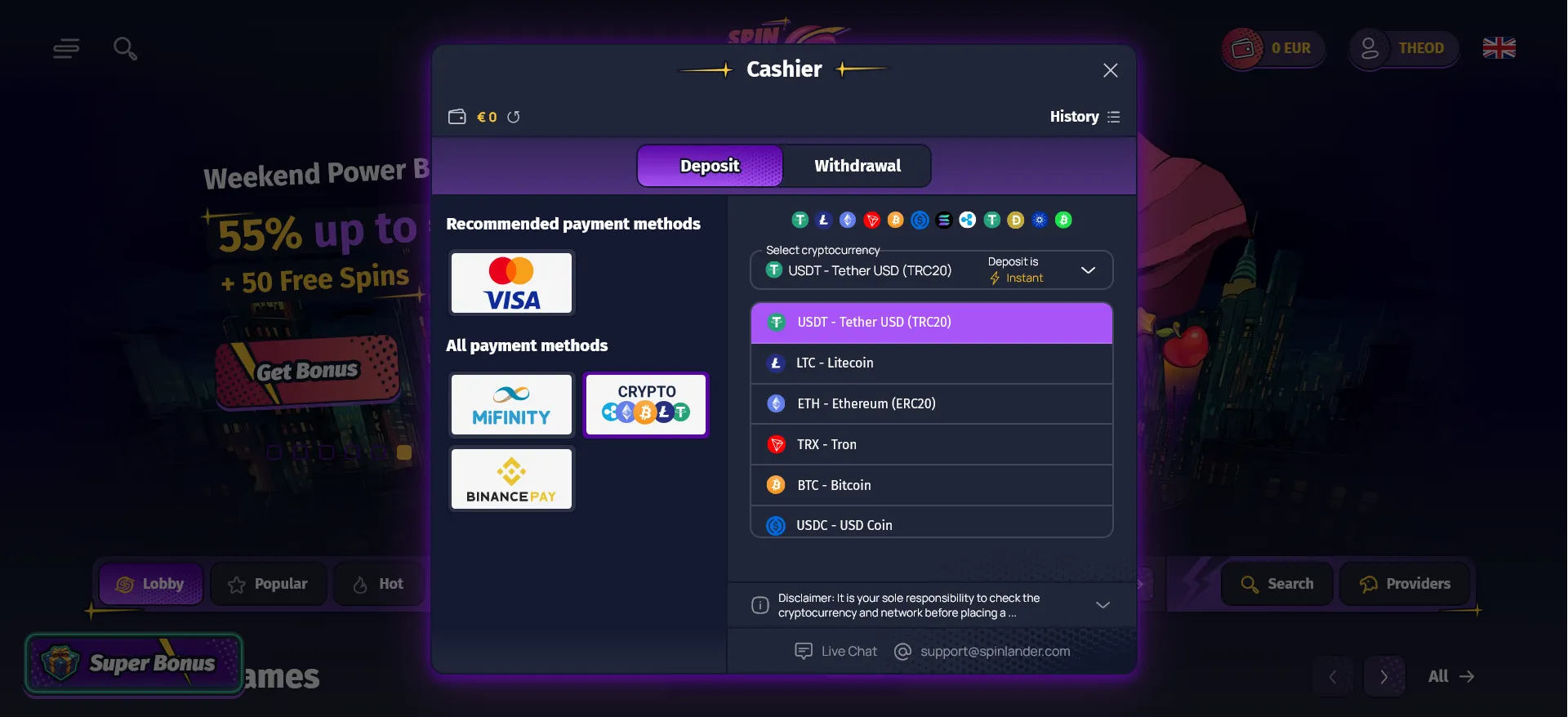Open the wallet 0 EUR balance button
1568x717 pixels.
[1273, 48]
